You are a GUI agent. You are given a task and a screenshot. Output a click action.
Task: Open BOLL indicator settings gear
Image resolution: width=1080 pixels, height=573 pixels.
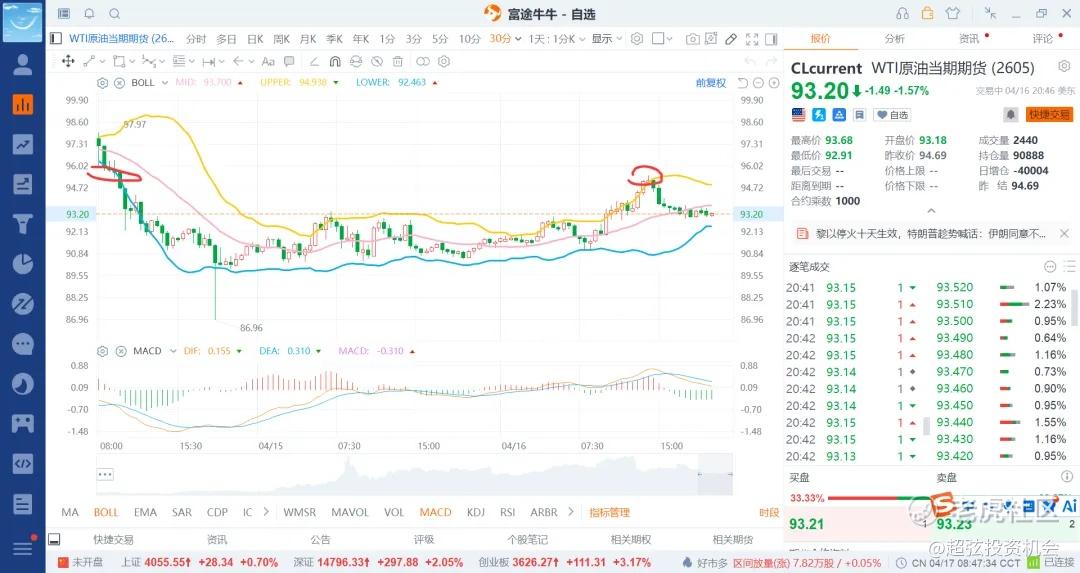[102, 83]
